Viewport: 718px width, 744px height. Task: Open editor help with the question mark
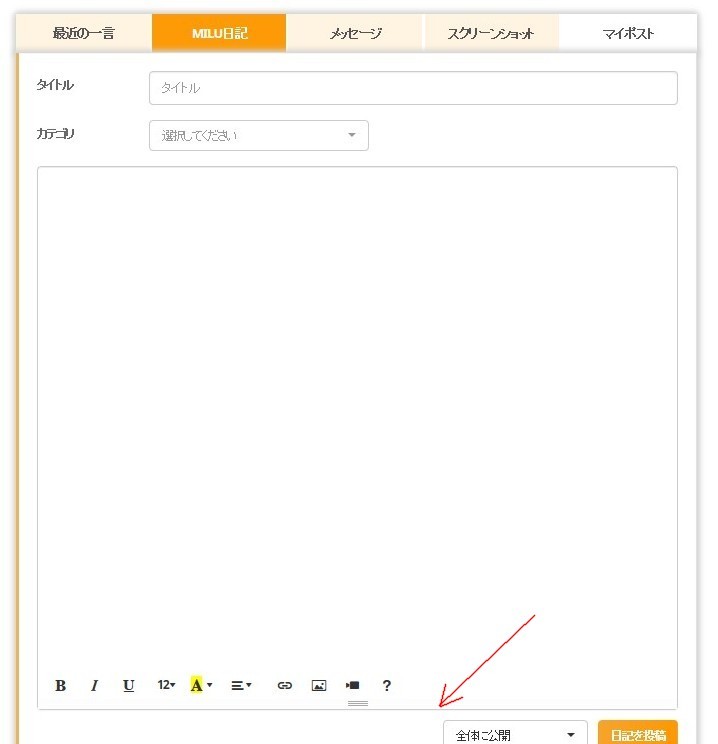click(x=387, y=686)
